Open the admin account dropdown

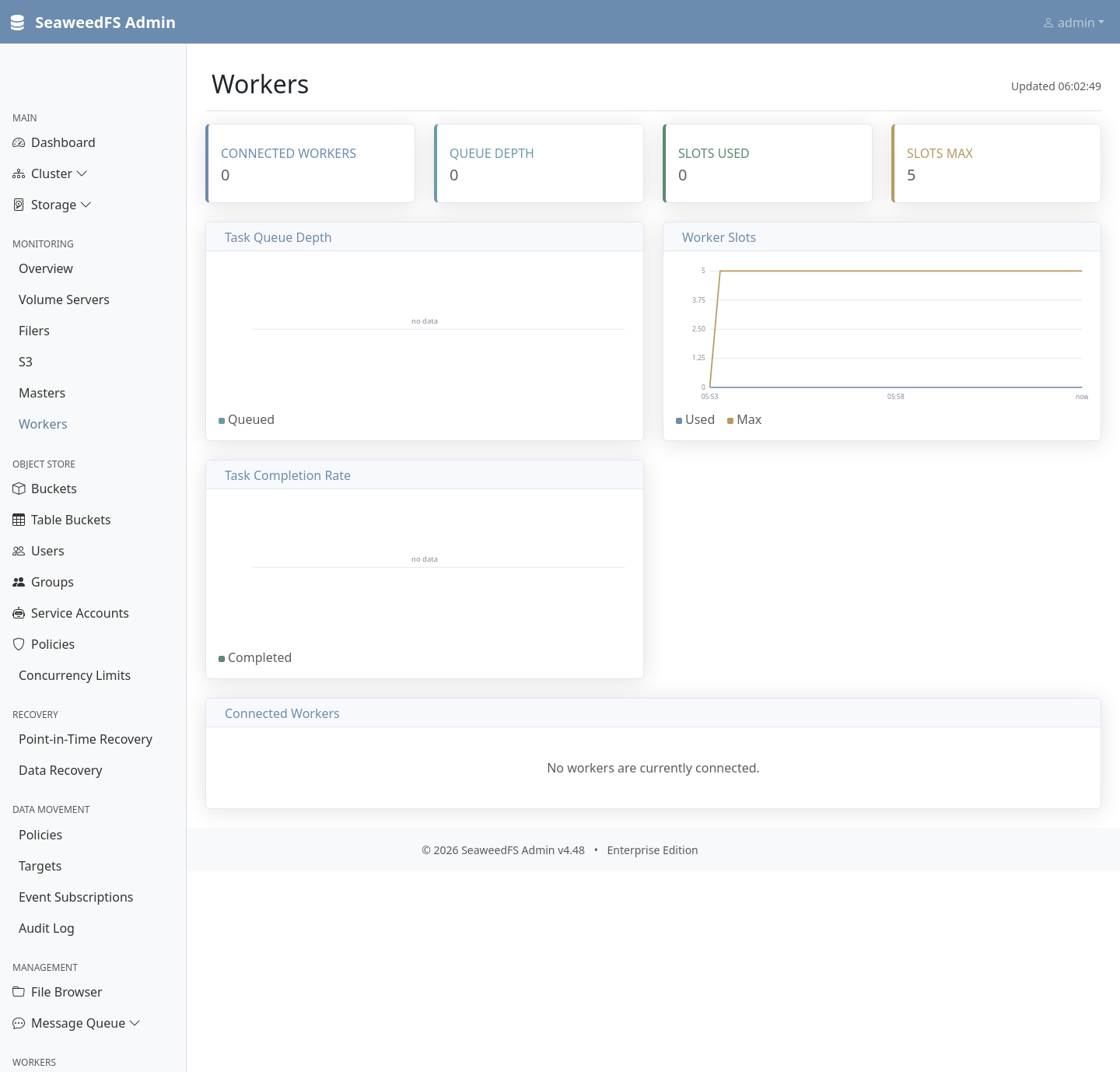[1073, 23]
